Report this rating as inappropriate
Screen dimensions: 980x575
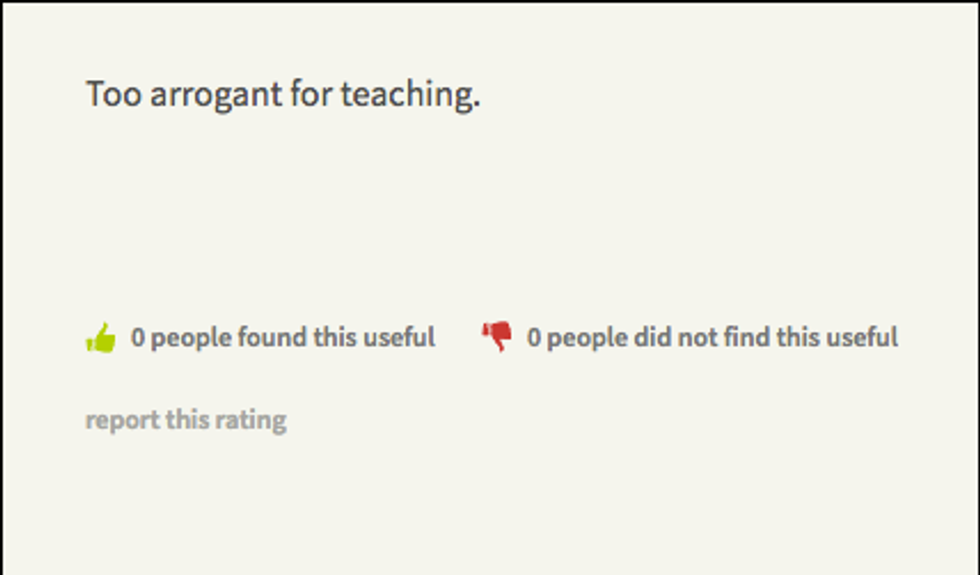click(186, 419)
